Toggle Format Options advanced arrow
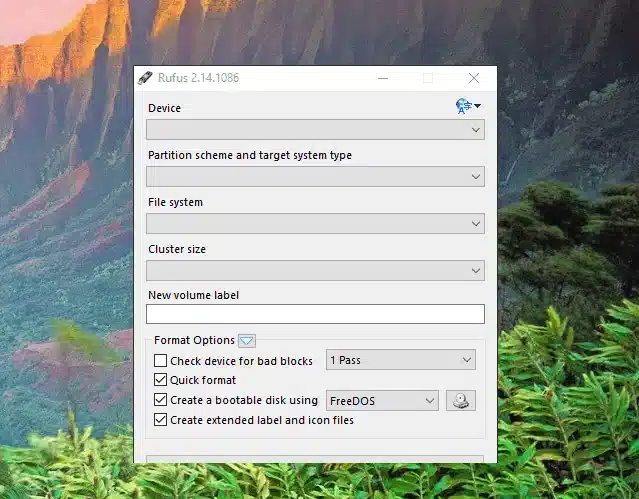The width and height of the screenshot is (639, 499). pos(247,340)
